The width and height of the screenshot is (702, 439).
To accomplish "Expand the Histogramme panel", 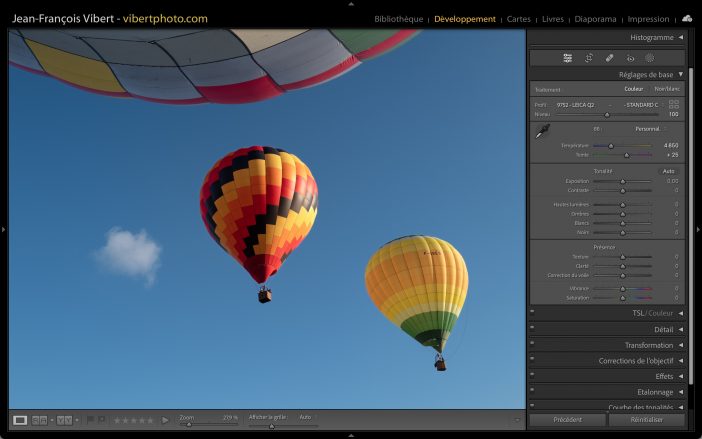I will [680, 37].
